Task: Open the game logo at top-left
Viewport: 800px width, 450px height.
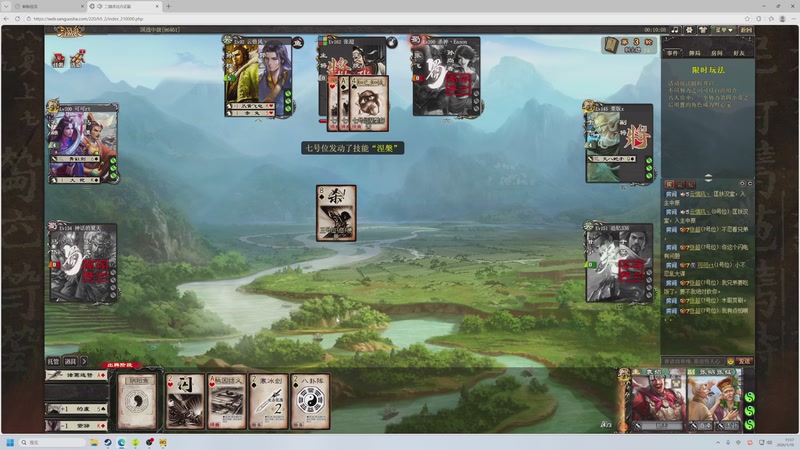Action: pyautogui.click(x=71, y=31)
